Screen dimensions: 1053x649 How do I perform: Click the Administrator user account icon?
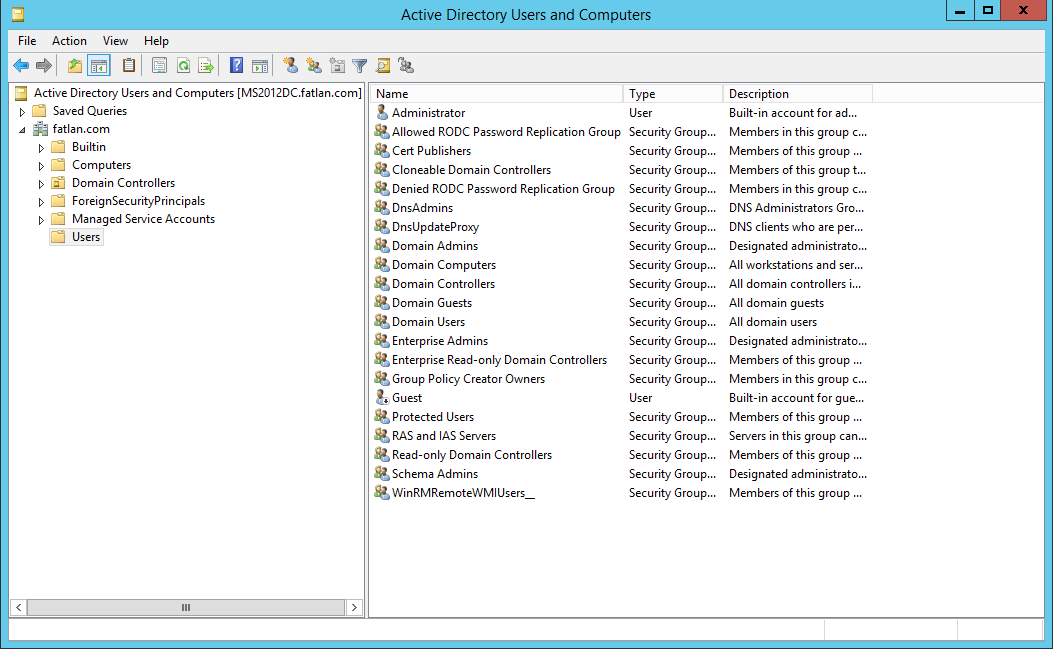(x=382, y=113)
